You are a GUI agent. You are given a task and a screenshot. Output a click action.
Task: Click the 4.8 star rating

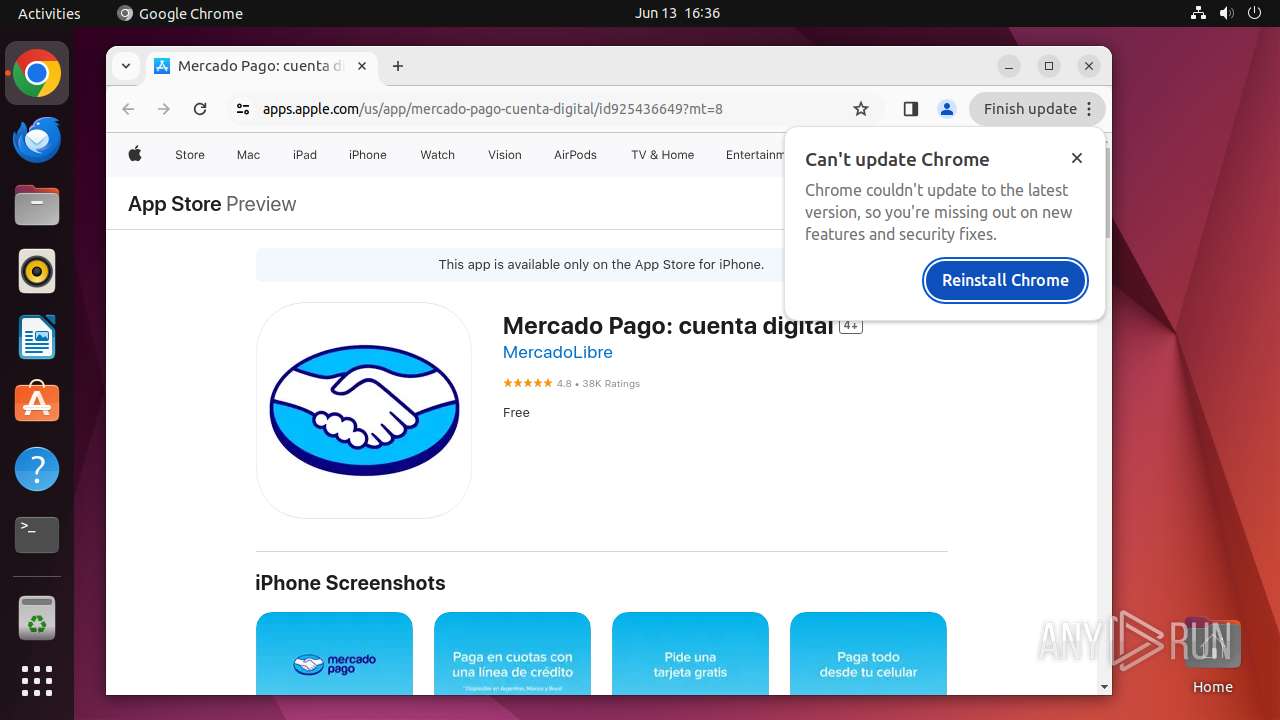[571, 383]
